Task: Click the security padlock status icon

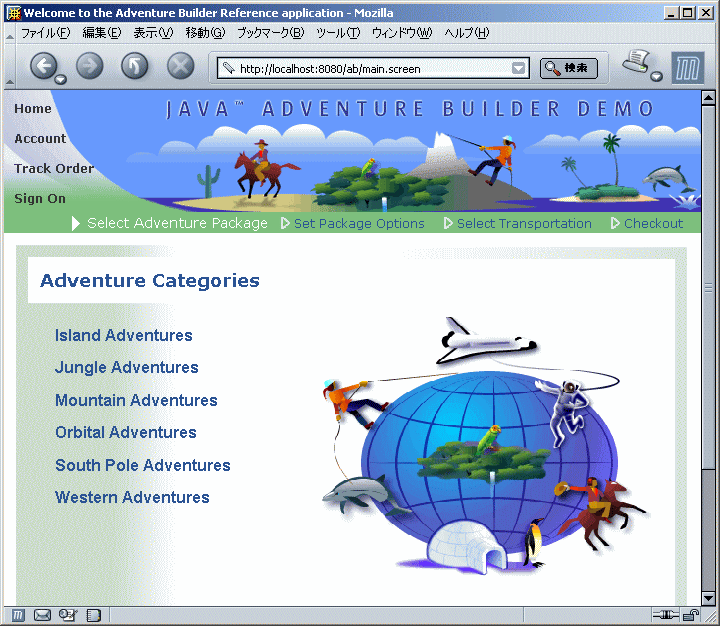Action: (x=690, y=615)
